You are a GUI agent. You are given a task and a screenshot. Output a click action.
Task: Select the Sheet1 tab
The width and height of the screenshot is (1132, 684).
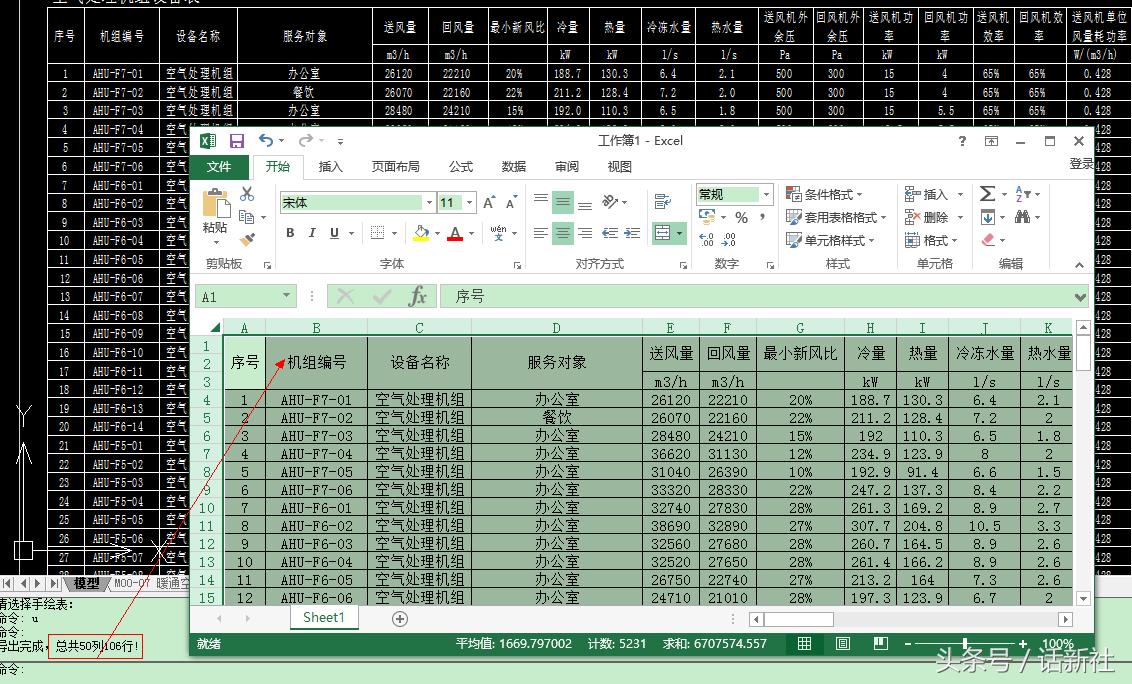tap(323, 618)
